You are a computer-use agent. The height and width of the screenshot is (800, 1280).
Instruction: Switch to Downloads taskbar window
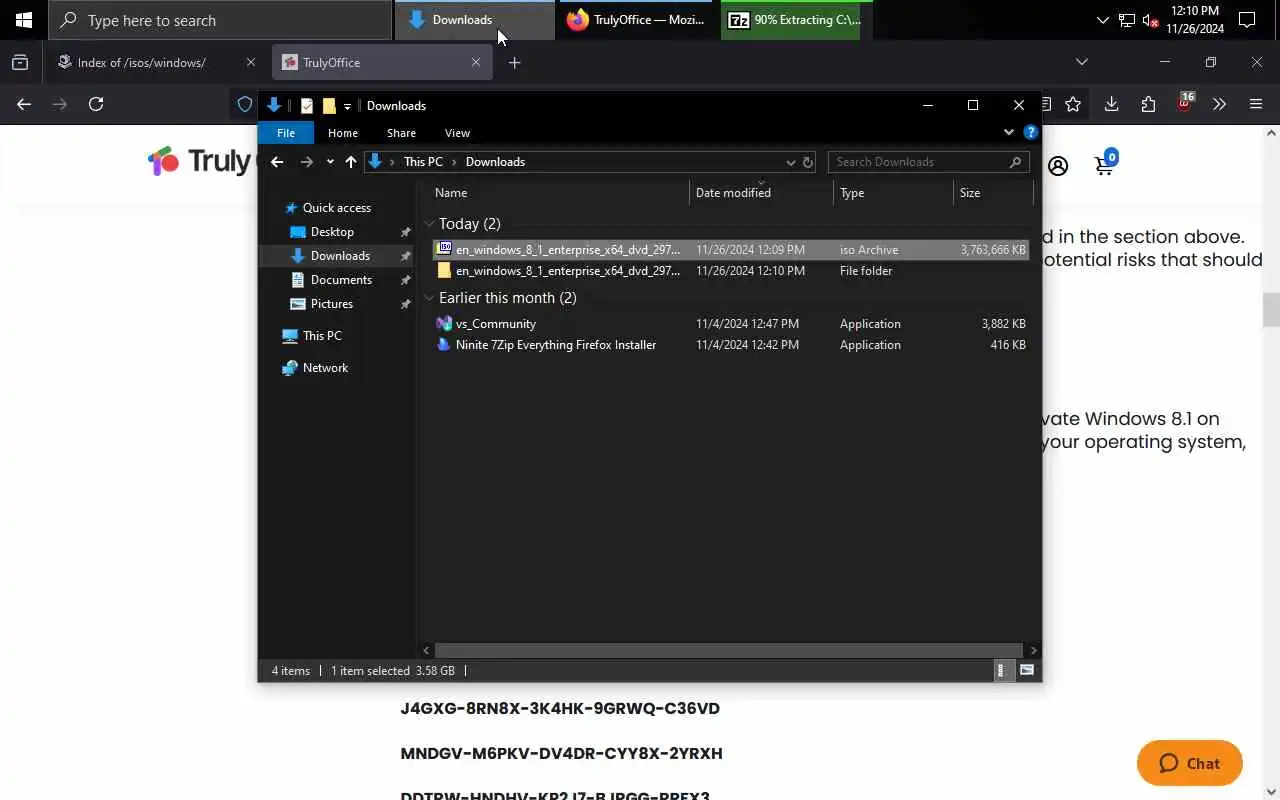click(475, 20)
